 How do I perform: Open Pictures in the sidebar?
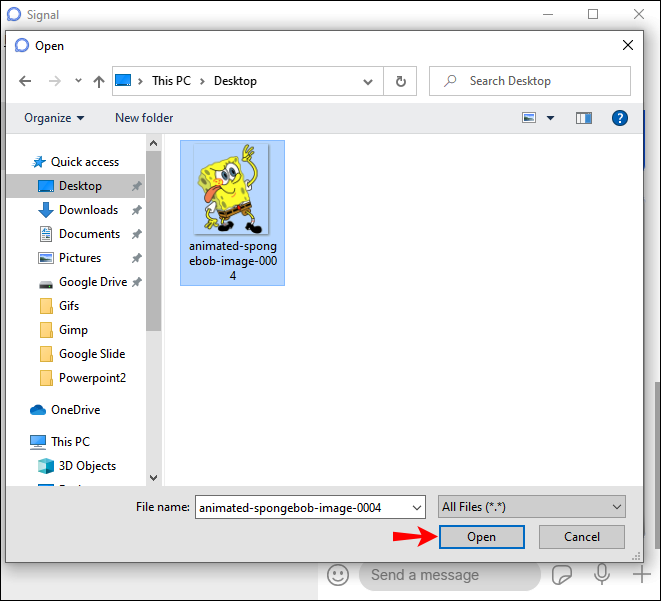click(x=70, y=258)
